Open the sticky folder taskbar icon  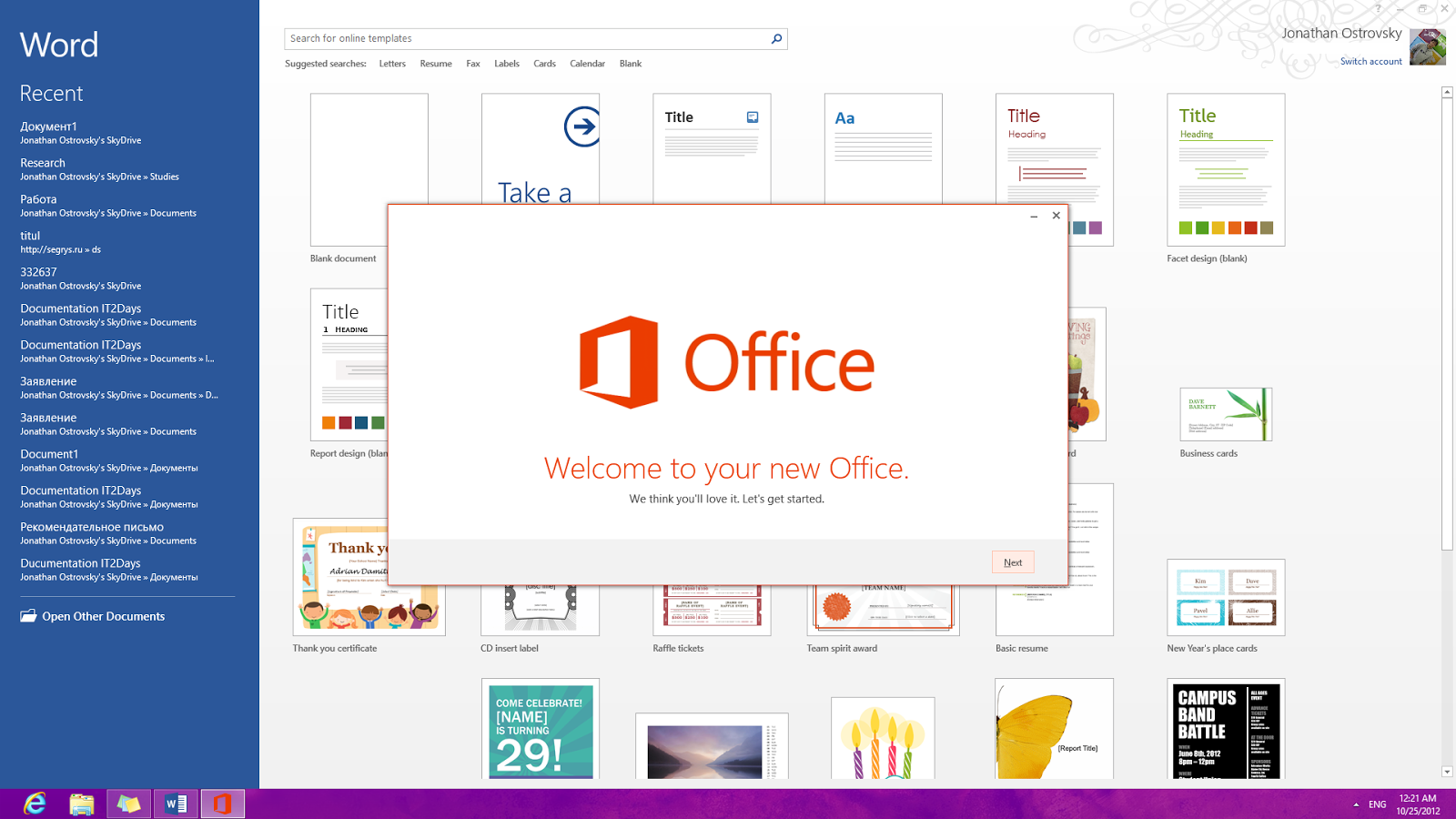(128, 804)
